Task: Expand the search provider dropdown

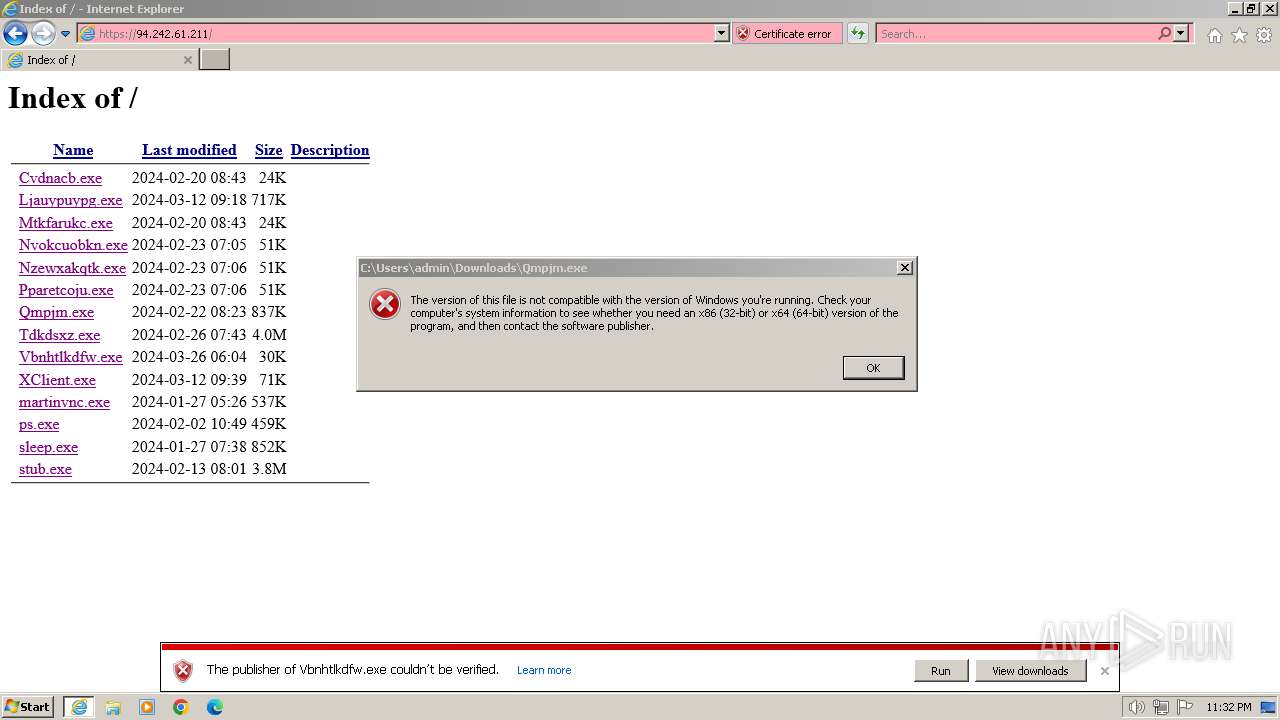Action: (x=1181, y=33)
